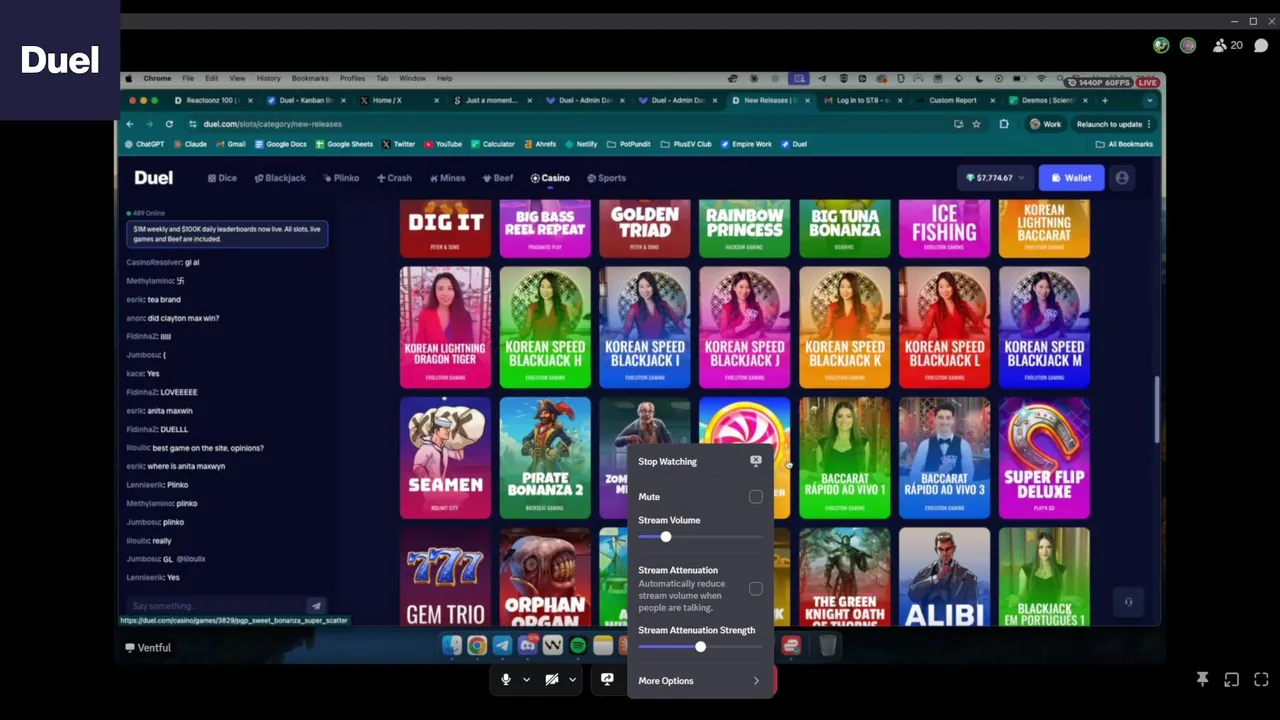Screen dimensions: 1280x720
Task: Open the Bookmarks menu in the menu bar
Action: (x=310, y=78)
